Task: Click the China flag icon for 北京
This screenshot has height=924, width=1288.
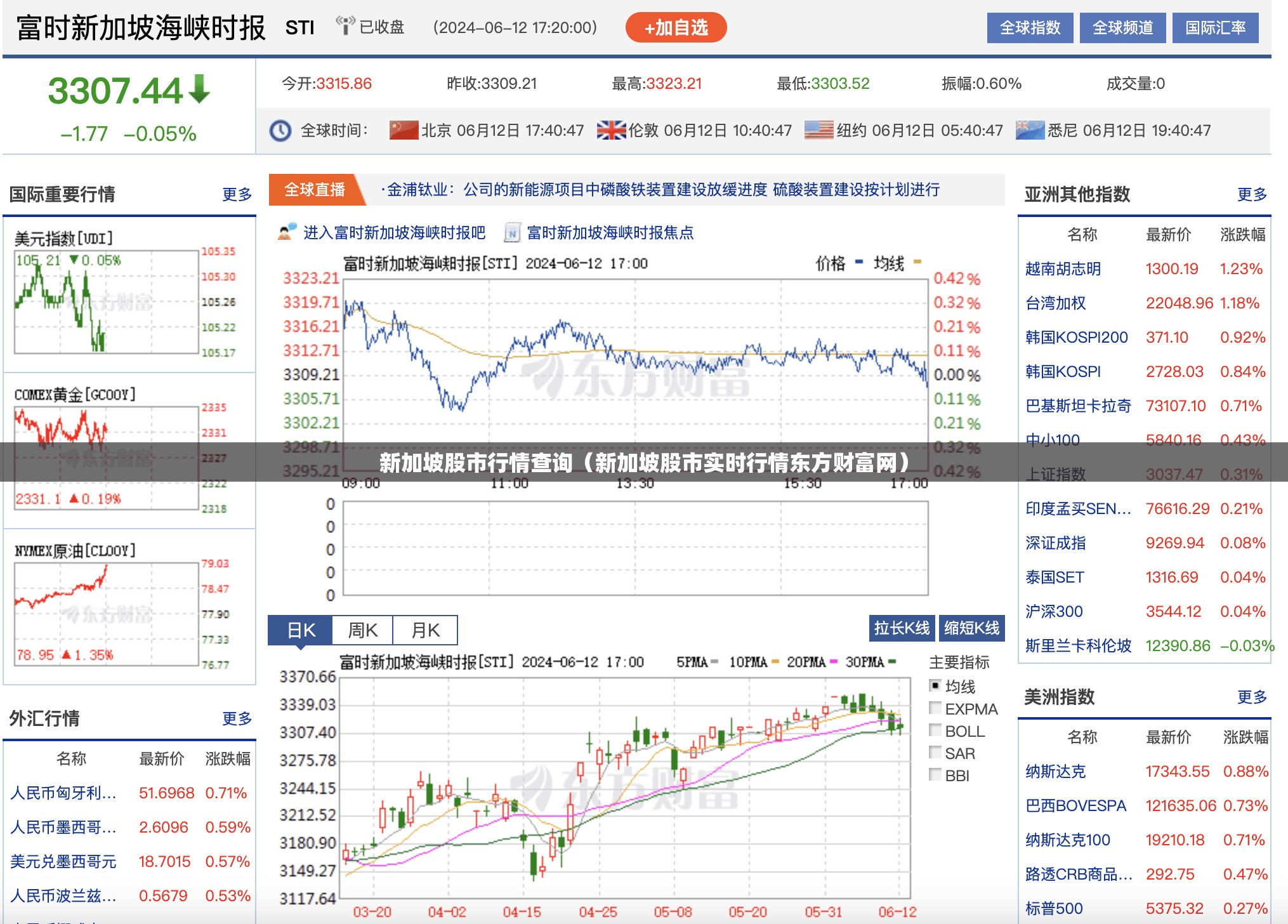Action: coord(404,130)
